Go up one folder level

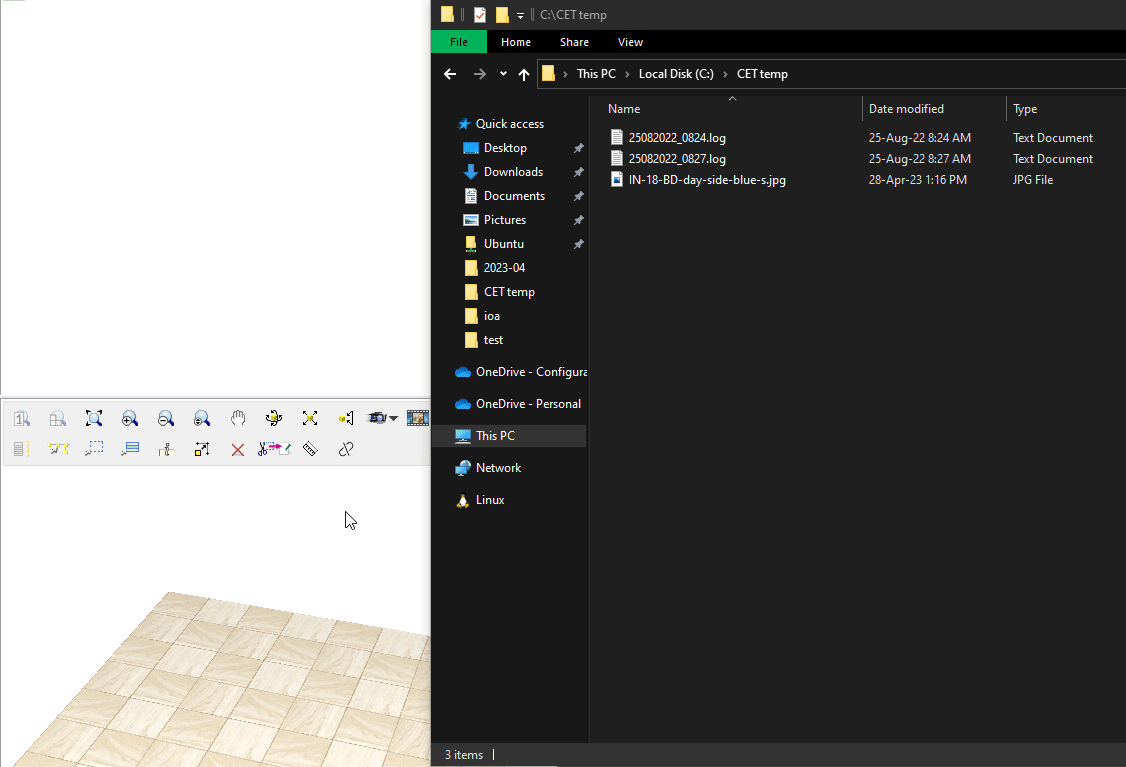pos(524,74)
